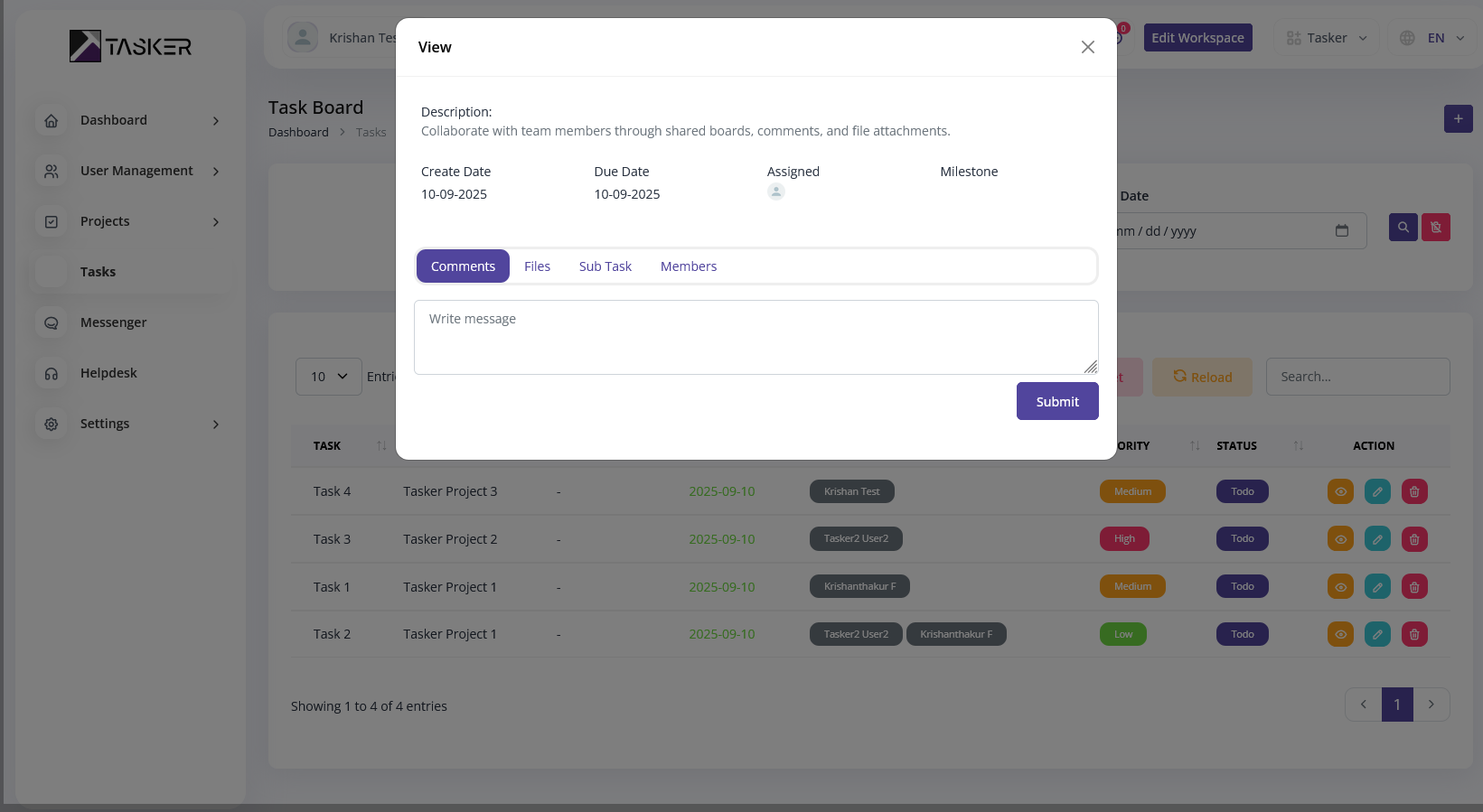1483x812 pixels.
Task: Click the edit pencil icon for Task 4
Action: tap(1377, 491)
